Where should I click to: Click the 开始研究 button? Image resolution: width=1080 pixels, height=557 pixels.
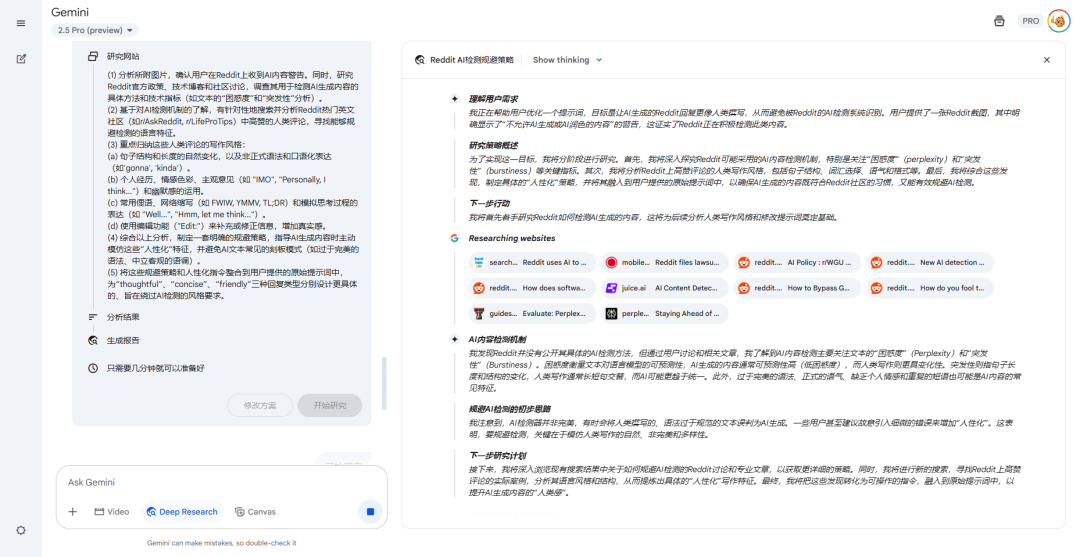[x=330, y=406]
